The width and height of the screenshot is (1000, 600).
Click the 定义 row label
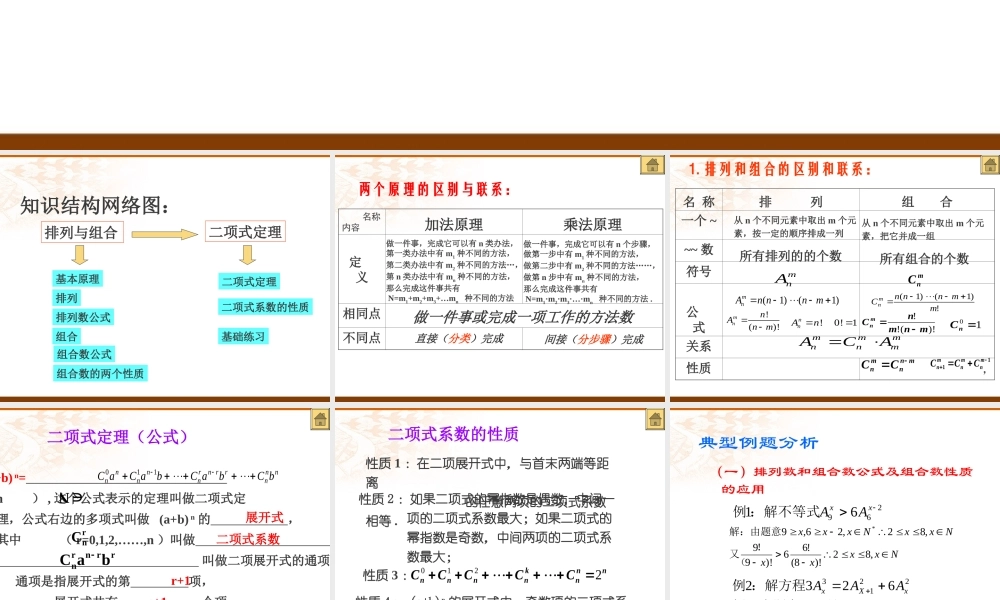pyautogui.click(x=361, y=269)
